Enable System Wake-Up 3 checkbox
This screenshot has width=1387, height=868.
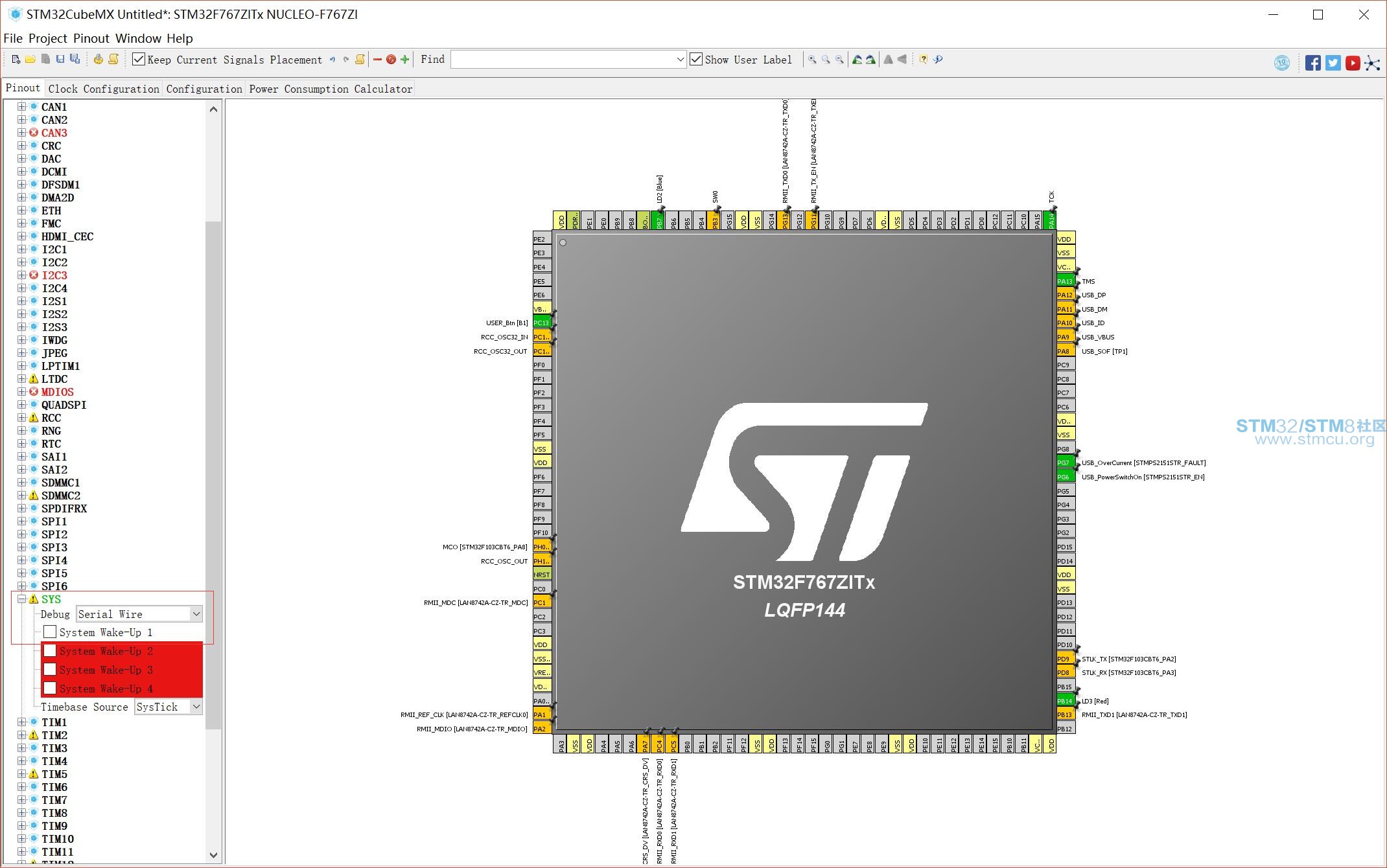point(50,670)
